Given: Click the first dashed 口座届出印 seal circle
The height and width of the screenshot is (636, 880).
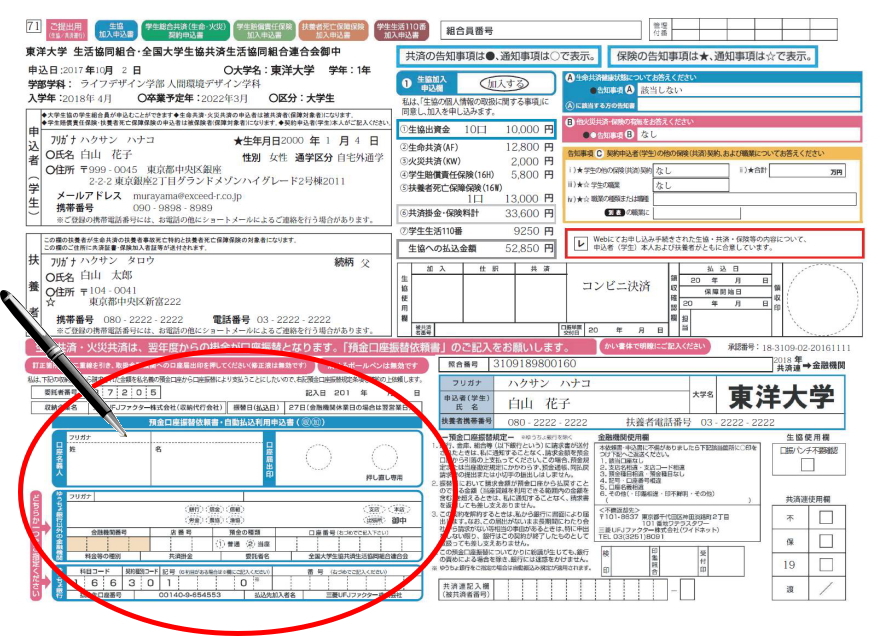Looking at the screenshot, I should 318,457.
